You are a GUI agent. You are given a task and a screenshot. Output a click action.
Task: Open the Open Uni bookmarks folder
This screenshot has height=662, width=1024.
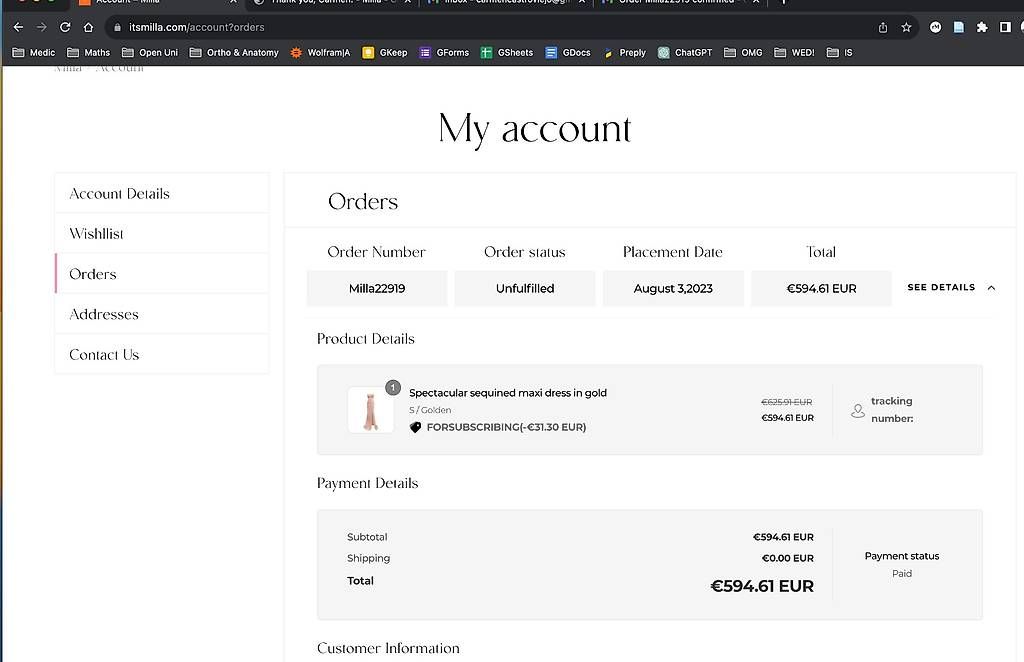tap(150, 52)
